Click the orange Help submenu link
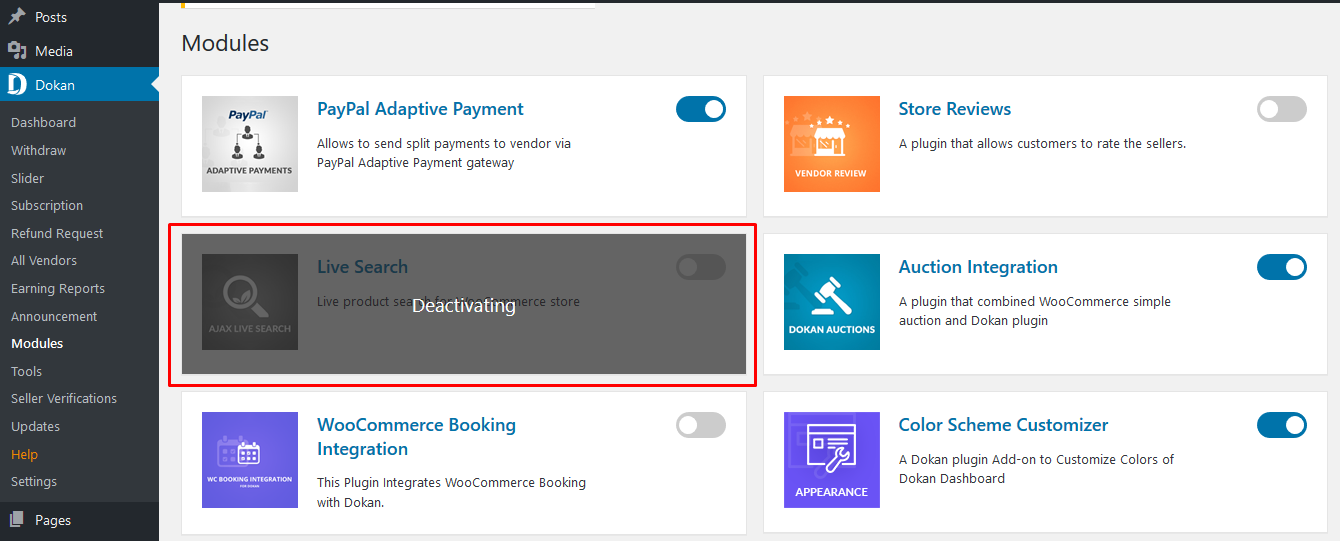 point(24,454)
